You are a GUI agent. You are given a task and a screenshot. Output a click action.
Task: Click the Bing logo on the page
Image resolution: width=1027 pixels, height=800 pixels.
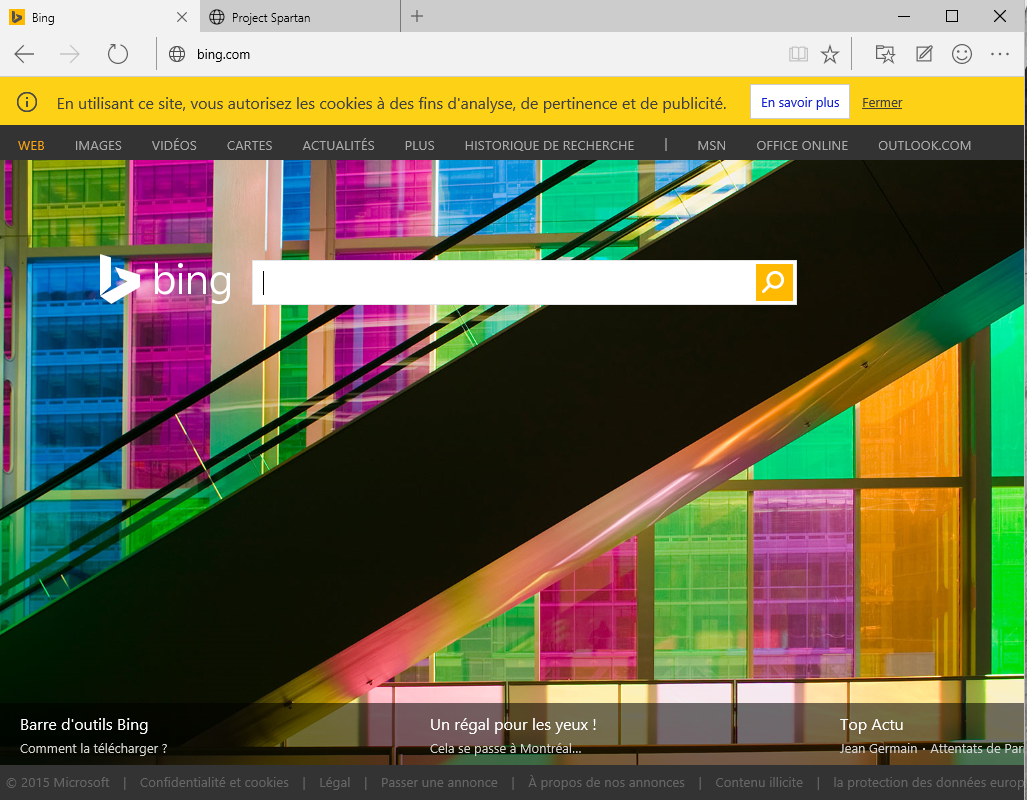[165, 280]
